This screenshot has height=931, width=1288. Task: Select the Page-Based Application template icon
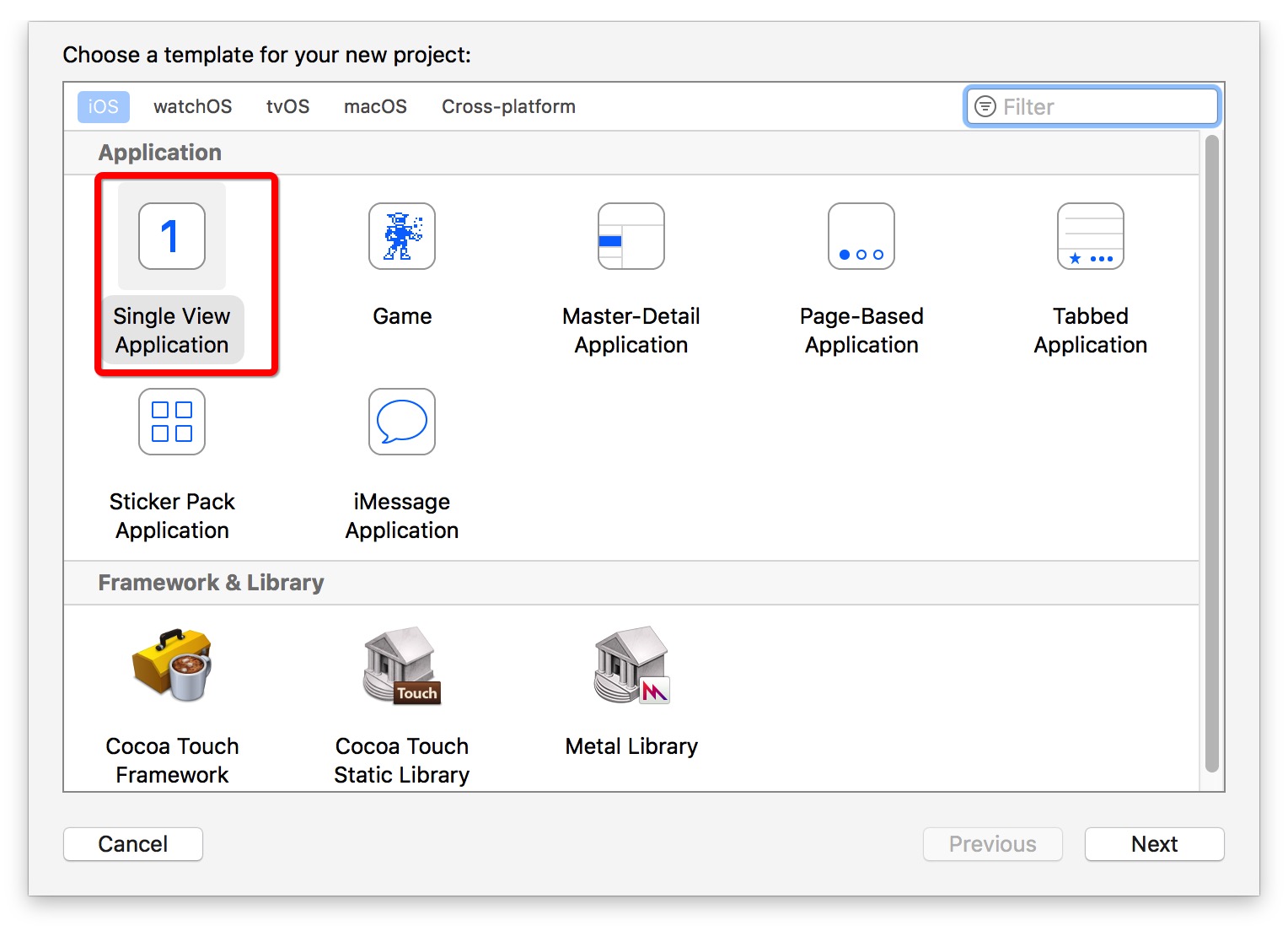coord(861,236)
